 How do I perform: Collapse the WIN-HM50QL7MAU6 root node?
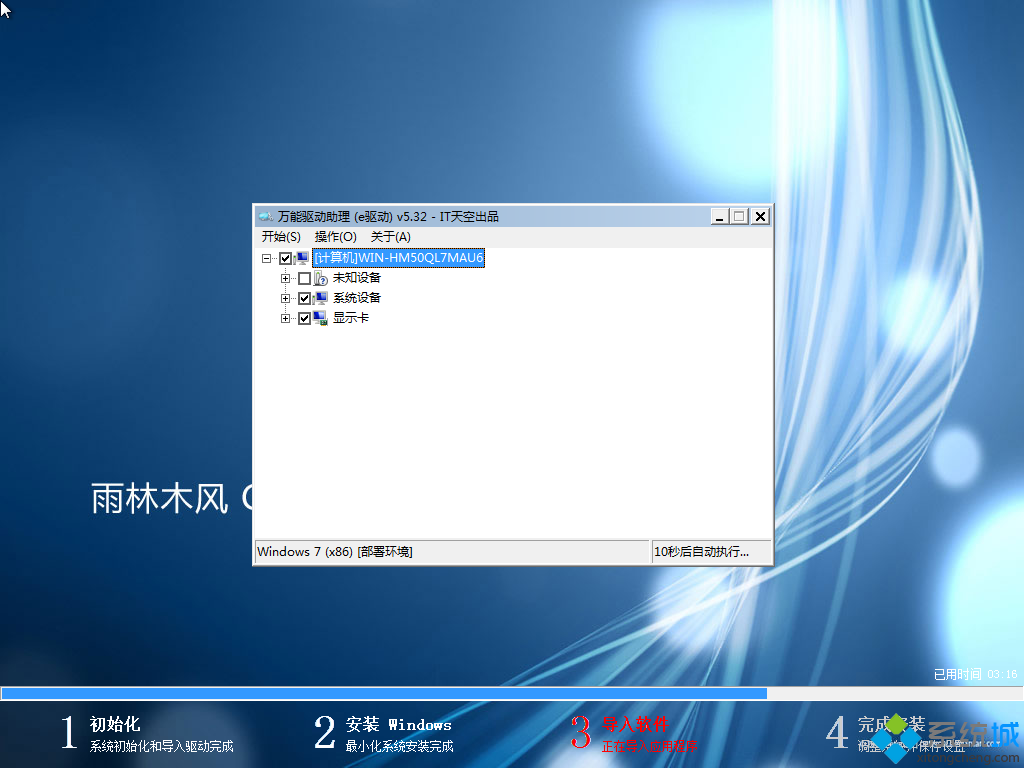pyautogui.click(x=265, y=258)
